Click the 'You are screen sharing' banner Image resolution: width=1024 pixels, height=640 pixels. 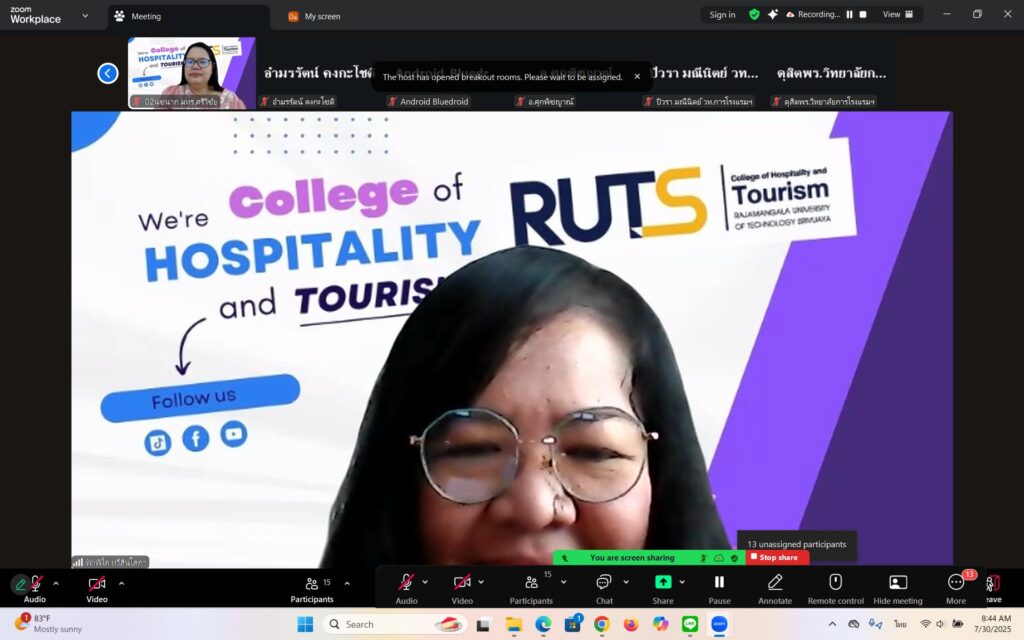point(632,558)
